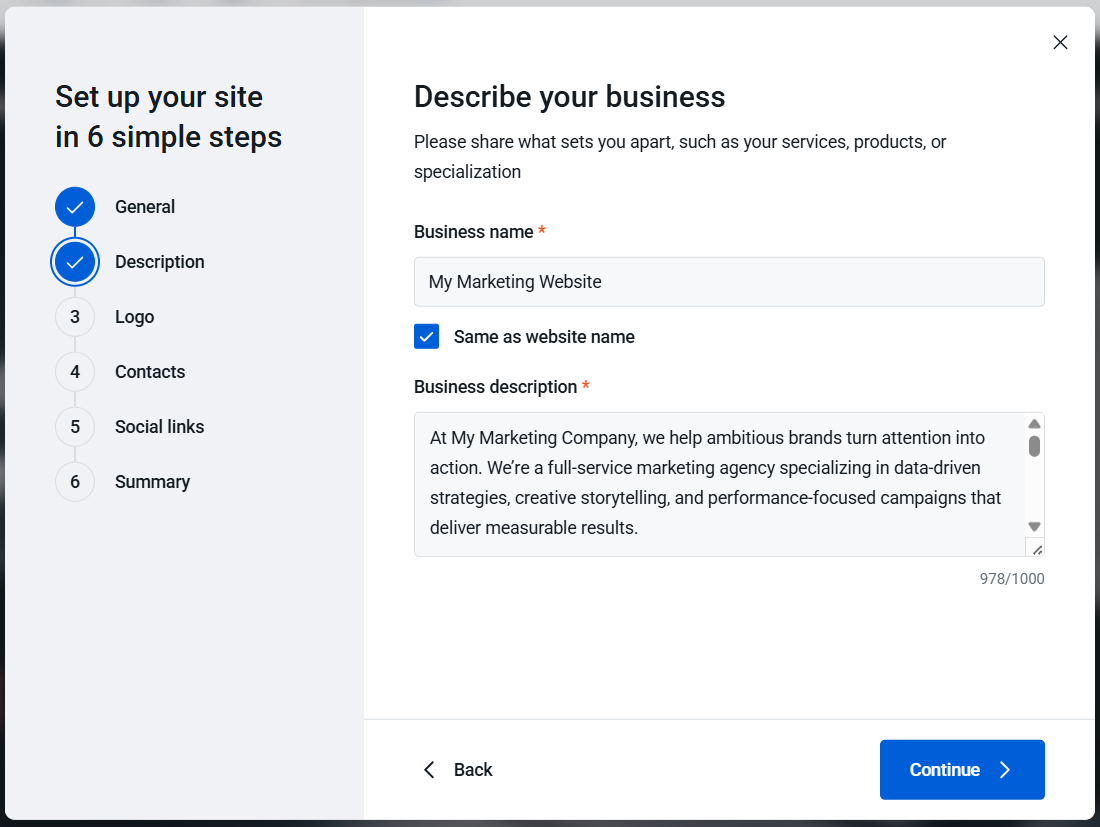Go back using the Back button
This screenshot has width=1100, height=827.
pos(472,770)
